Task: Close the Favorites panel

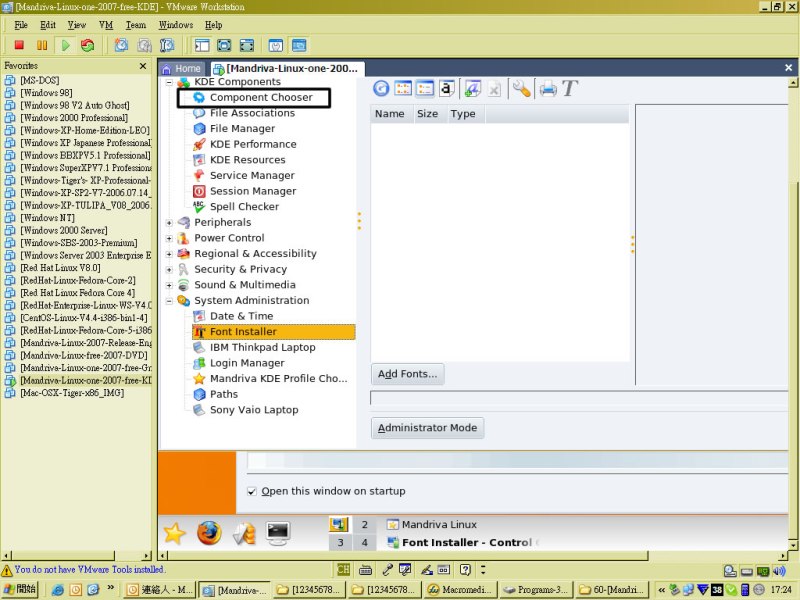Action: [143, 66]
